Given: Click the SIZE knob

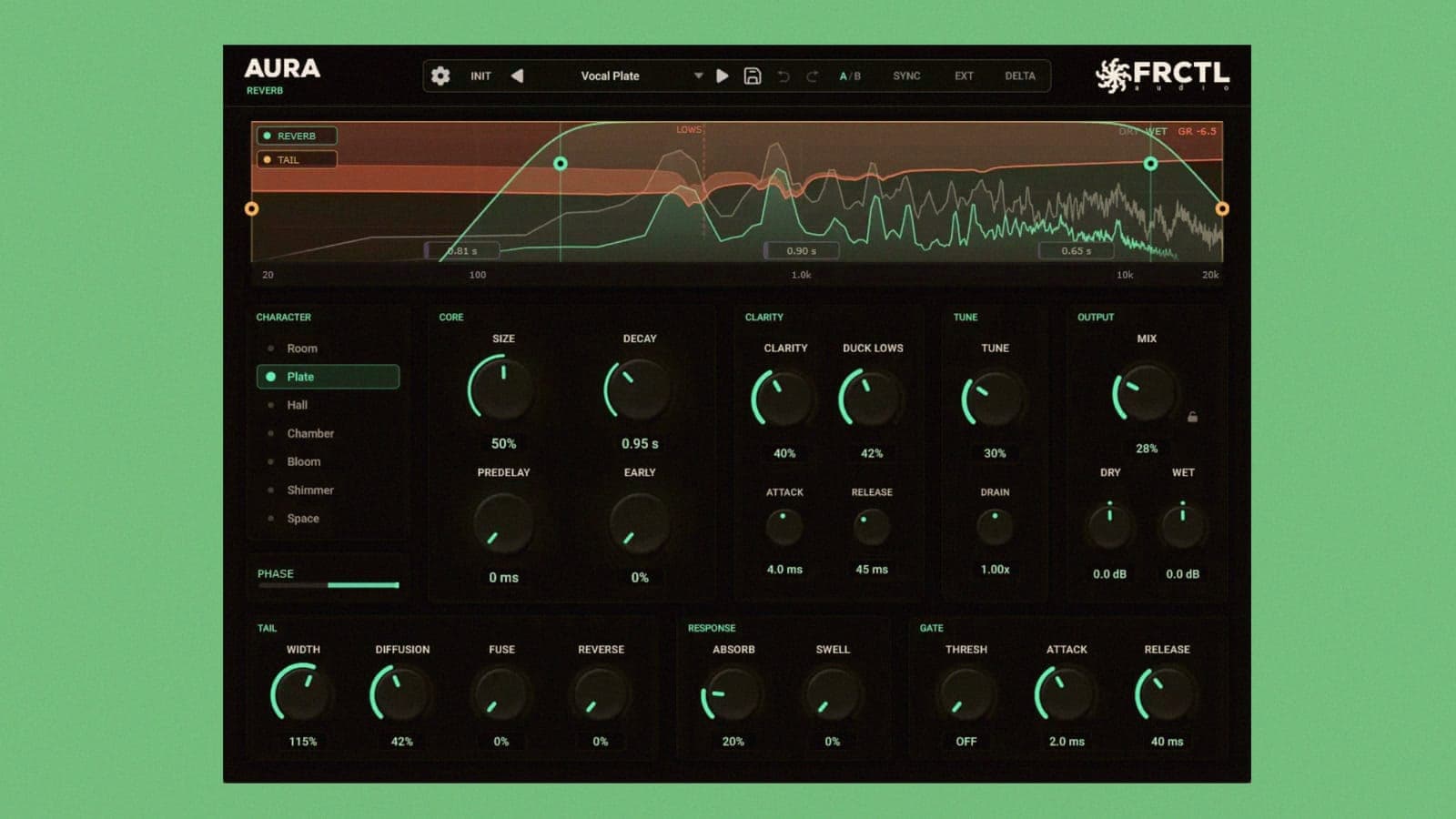Looking at the screenshot, I should coord(502,389).
